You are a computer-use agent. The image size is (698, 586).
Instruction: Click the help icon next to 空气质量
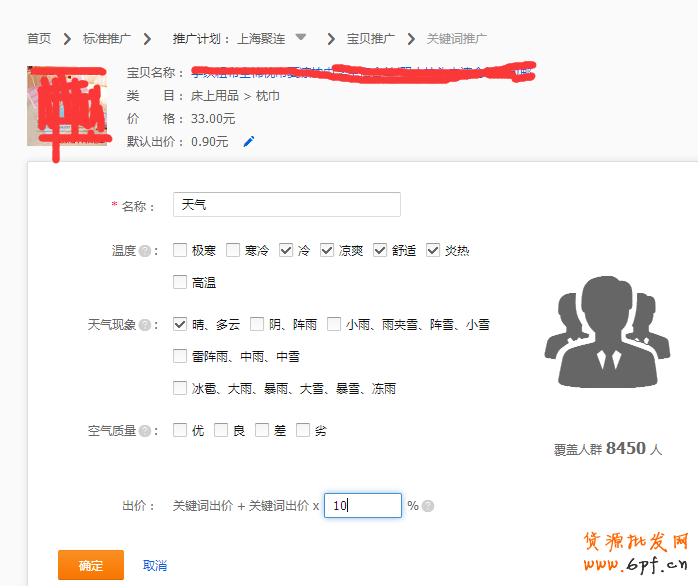[x=144, y=431]
